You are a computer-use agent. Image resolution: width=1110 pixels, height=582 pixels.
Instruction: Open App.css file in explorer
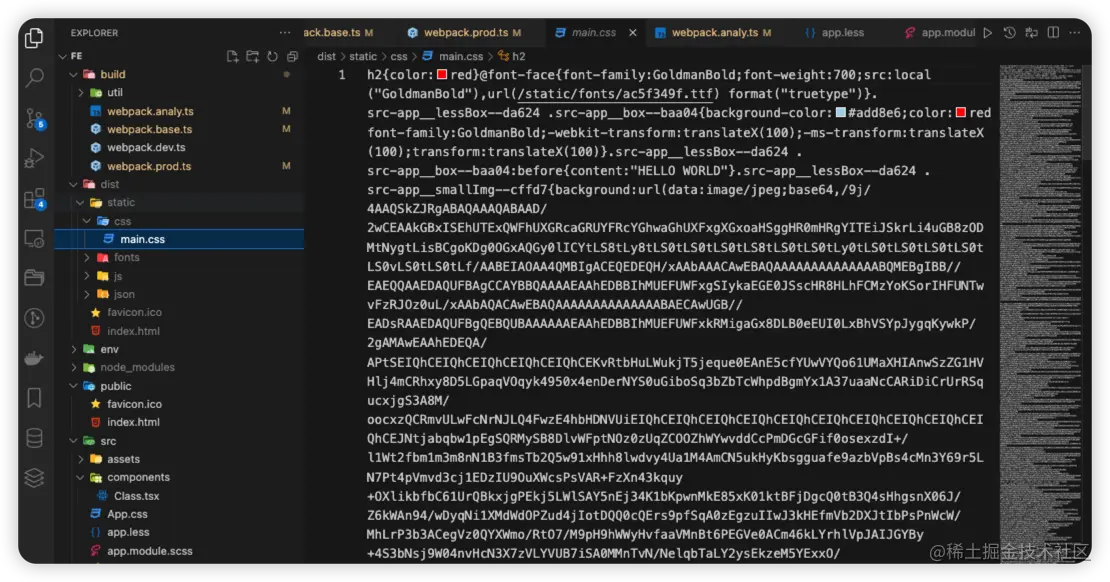127,514
